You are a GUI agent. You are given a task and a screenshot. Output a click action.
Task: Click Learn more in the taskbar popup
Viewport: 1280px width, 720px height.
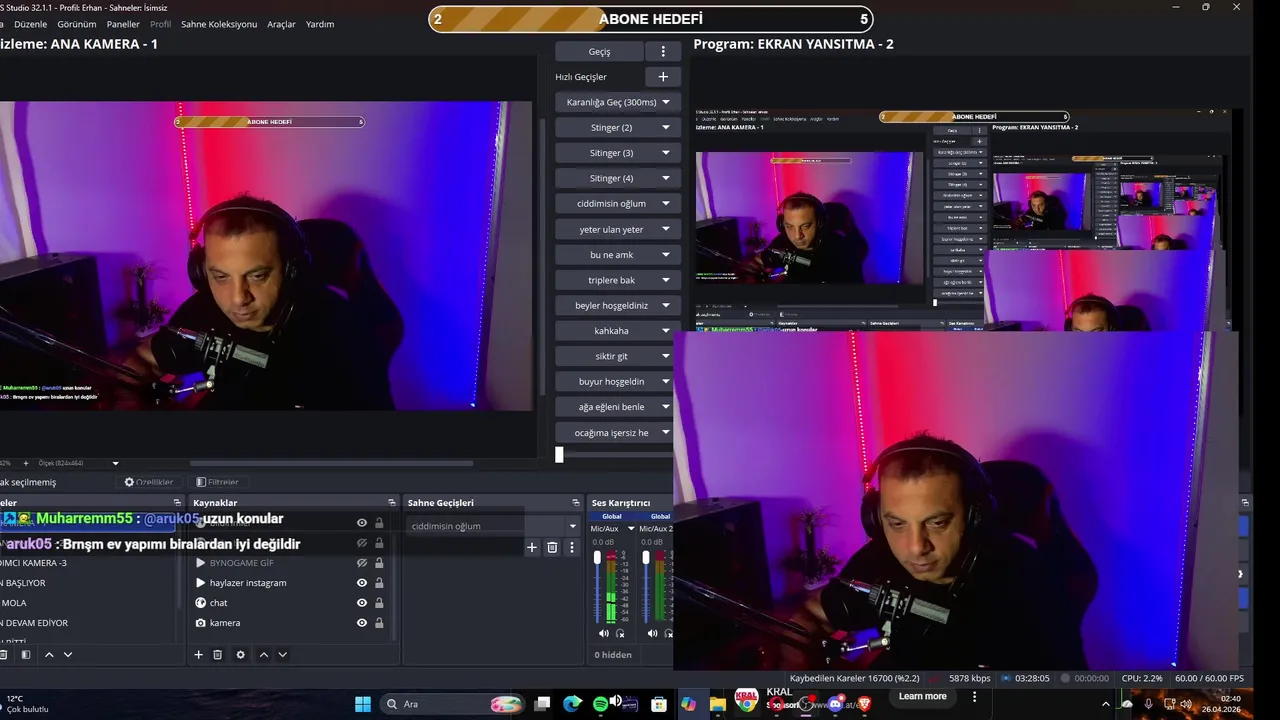point(922,697)
